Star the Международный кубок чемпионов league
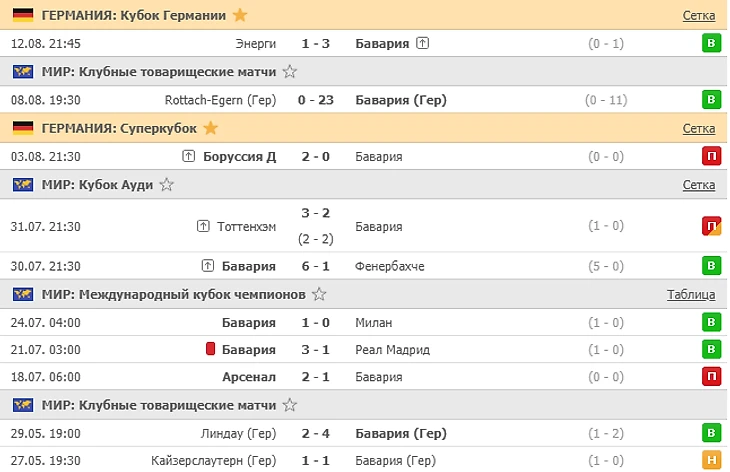This screenshot has width=730, height=472. point(320,294)
